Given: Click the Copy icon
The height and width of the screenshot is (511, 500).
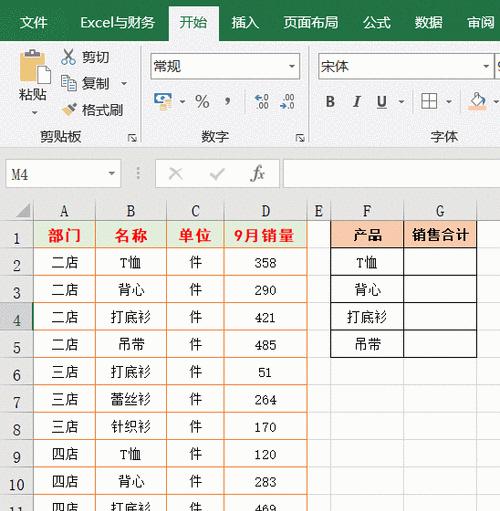Looking at the screenshot, I should [x=69, y=83].
